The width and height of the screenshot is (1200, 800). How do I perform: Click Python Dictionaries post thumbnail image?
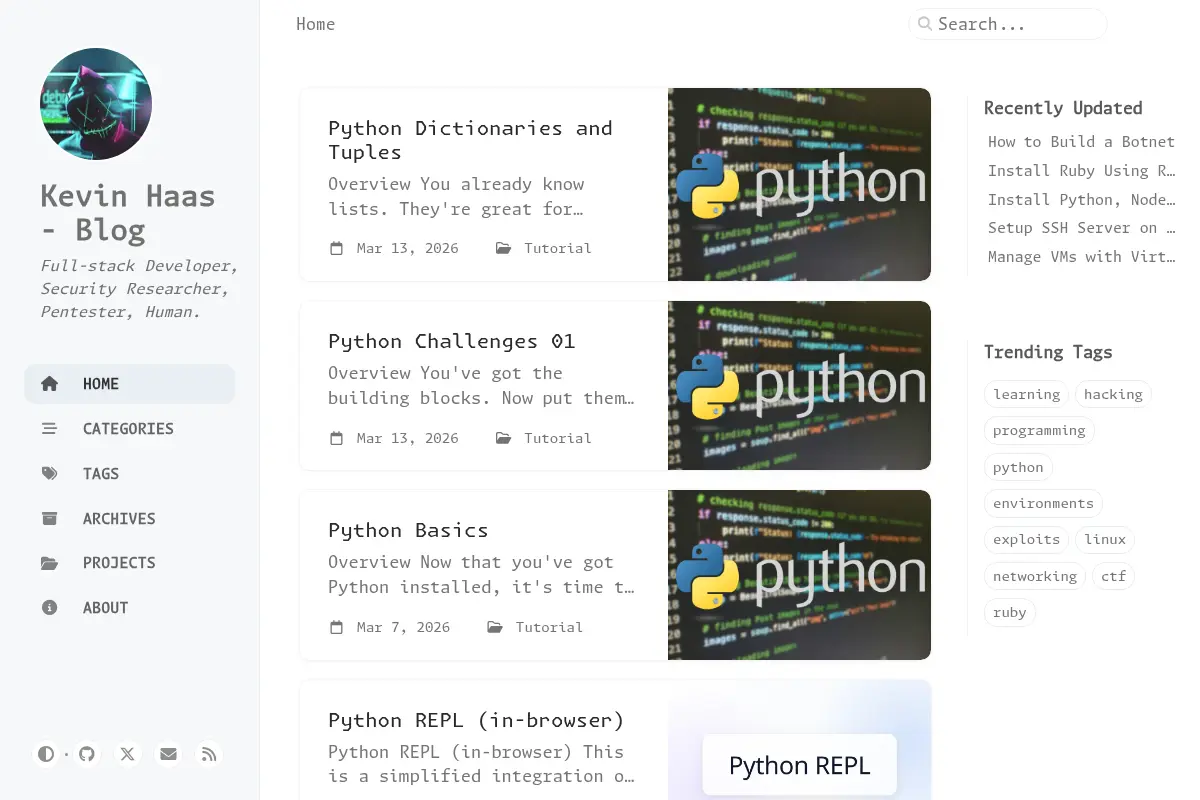point(799,184)
